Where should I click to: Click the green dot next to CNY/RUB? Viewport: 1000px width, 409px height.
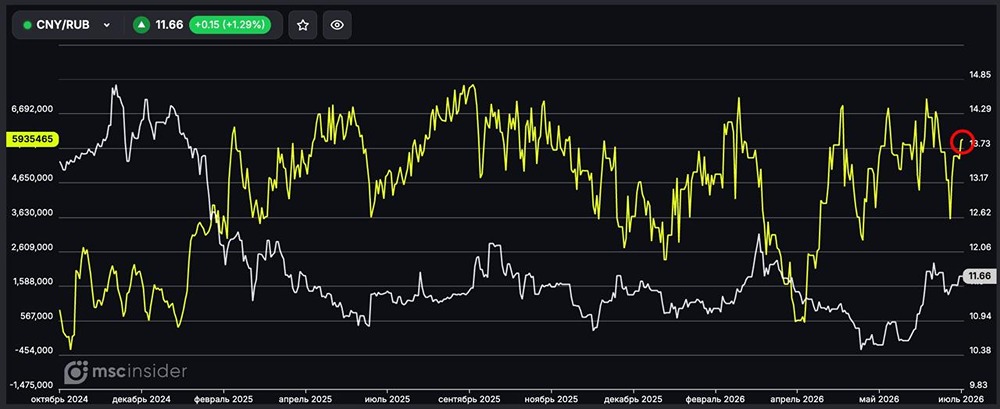pyautogui.click(x=27, y=25)
